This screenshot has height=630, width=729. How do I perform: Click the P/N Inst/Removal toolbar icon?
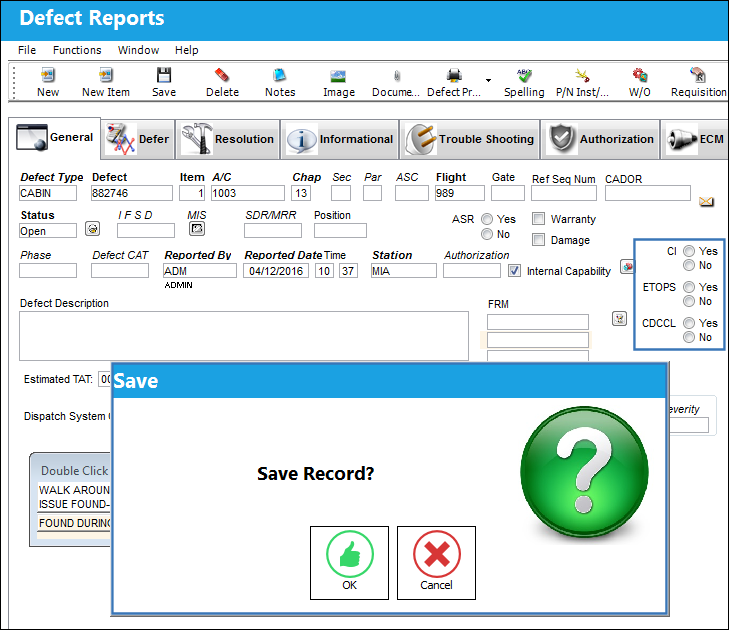coord(582,75)
